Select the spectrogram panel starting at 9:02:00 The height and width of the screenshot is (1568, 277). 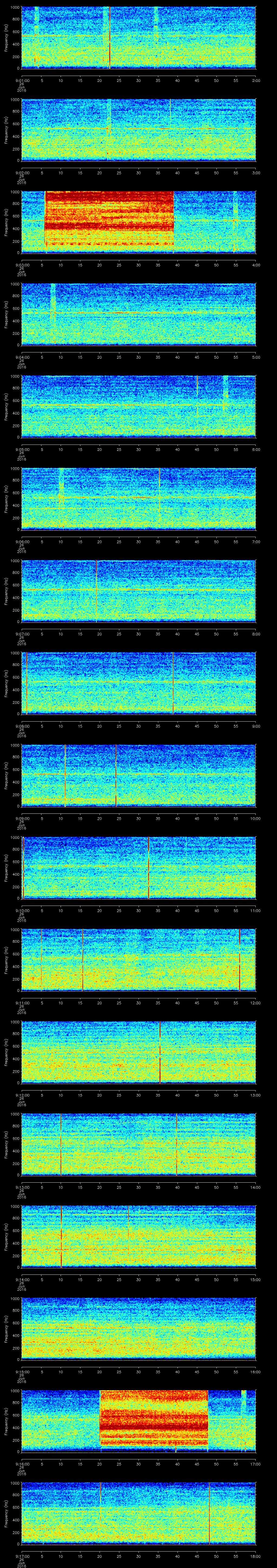pyautogui.click(x=138, y=130)
